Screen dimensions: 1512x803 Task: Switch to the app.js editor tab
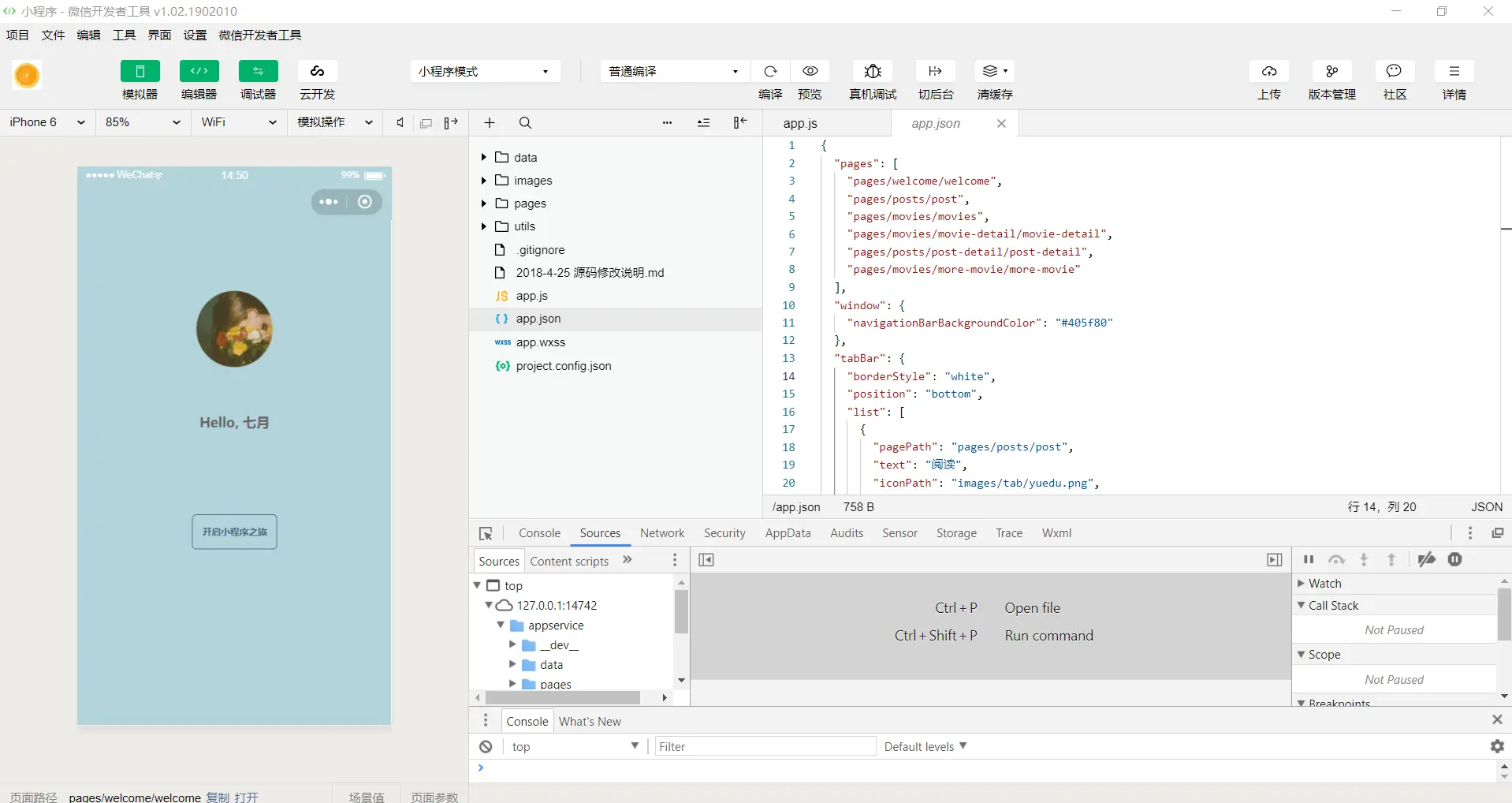pos(826,123)
